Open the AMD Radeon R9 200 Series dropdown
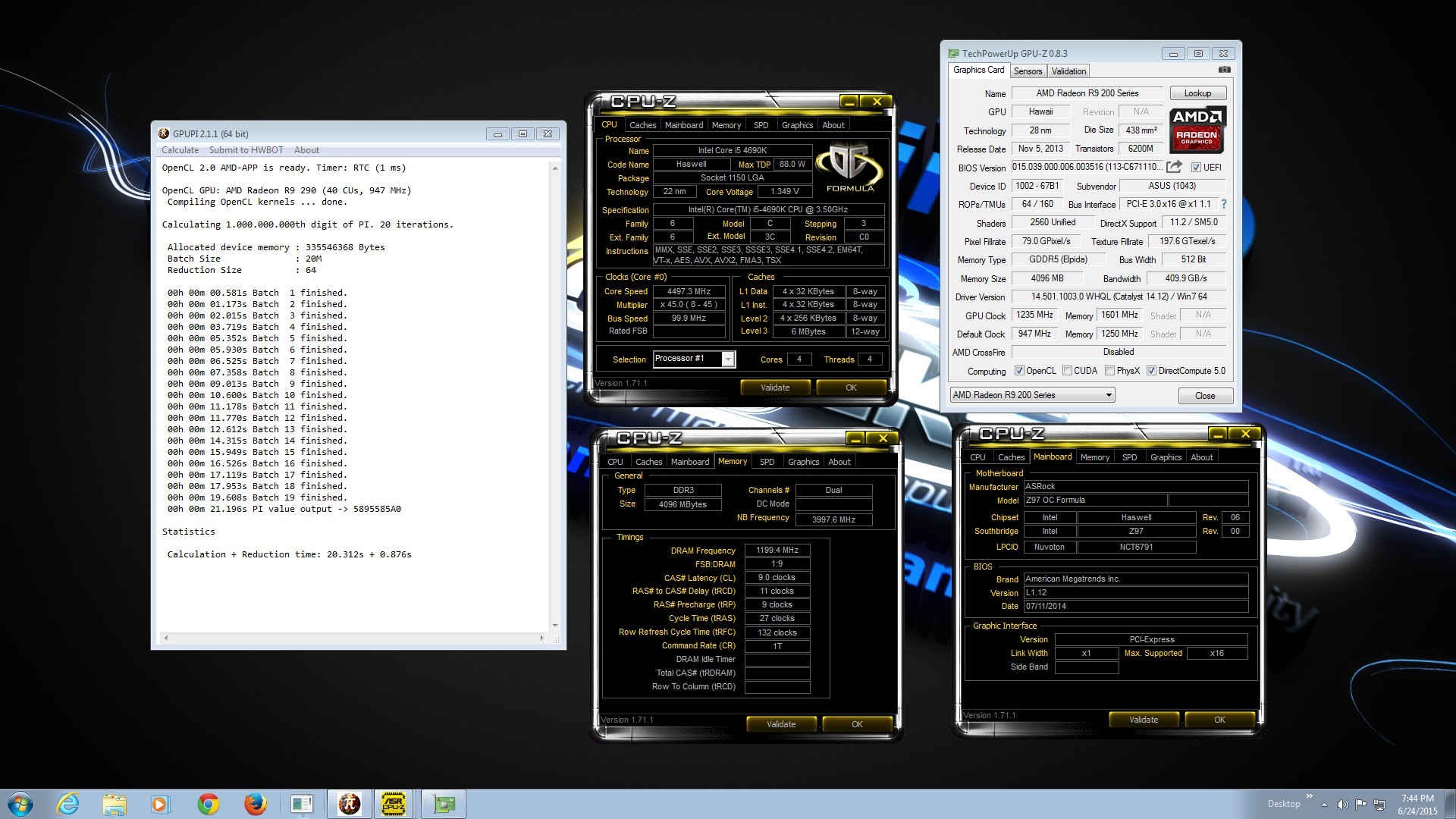 pos(1032,395)
